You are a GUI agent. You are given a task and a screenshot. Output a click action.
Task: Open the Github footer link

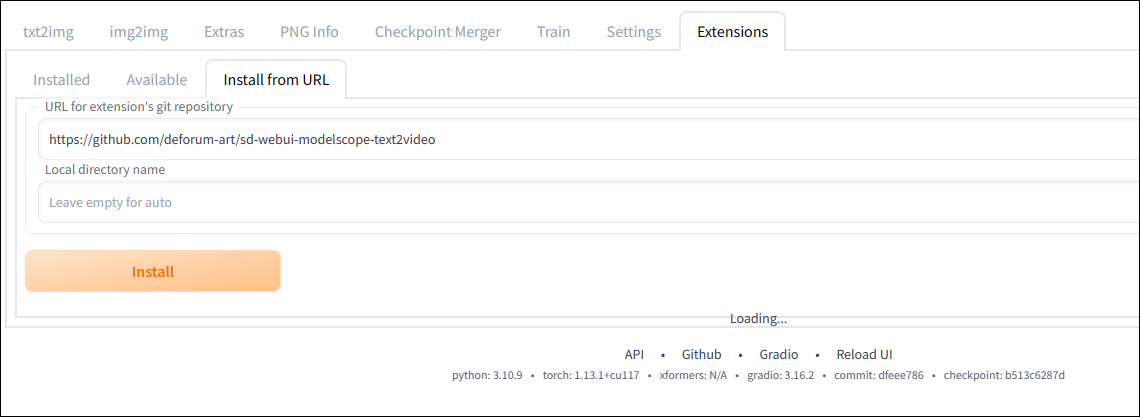702,355
